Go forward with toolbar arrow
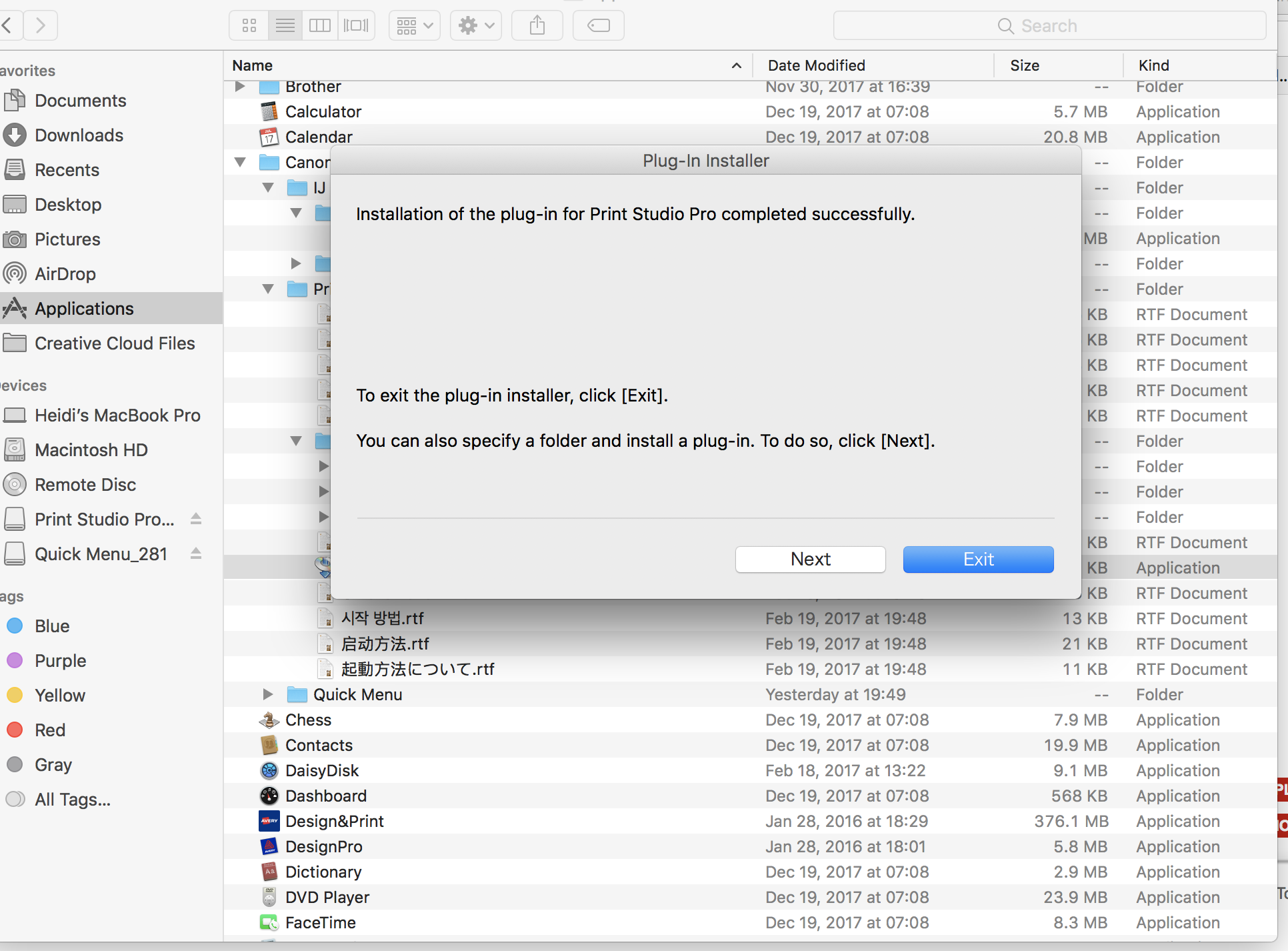This screenshot has height=951, width=1288. point(41,26)
